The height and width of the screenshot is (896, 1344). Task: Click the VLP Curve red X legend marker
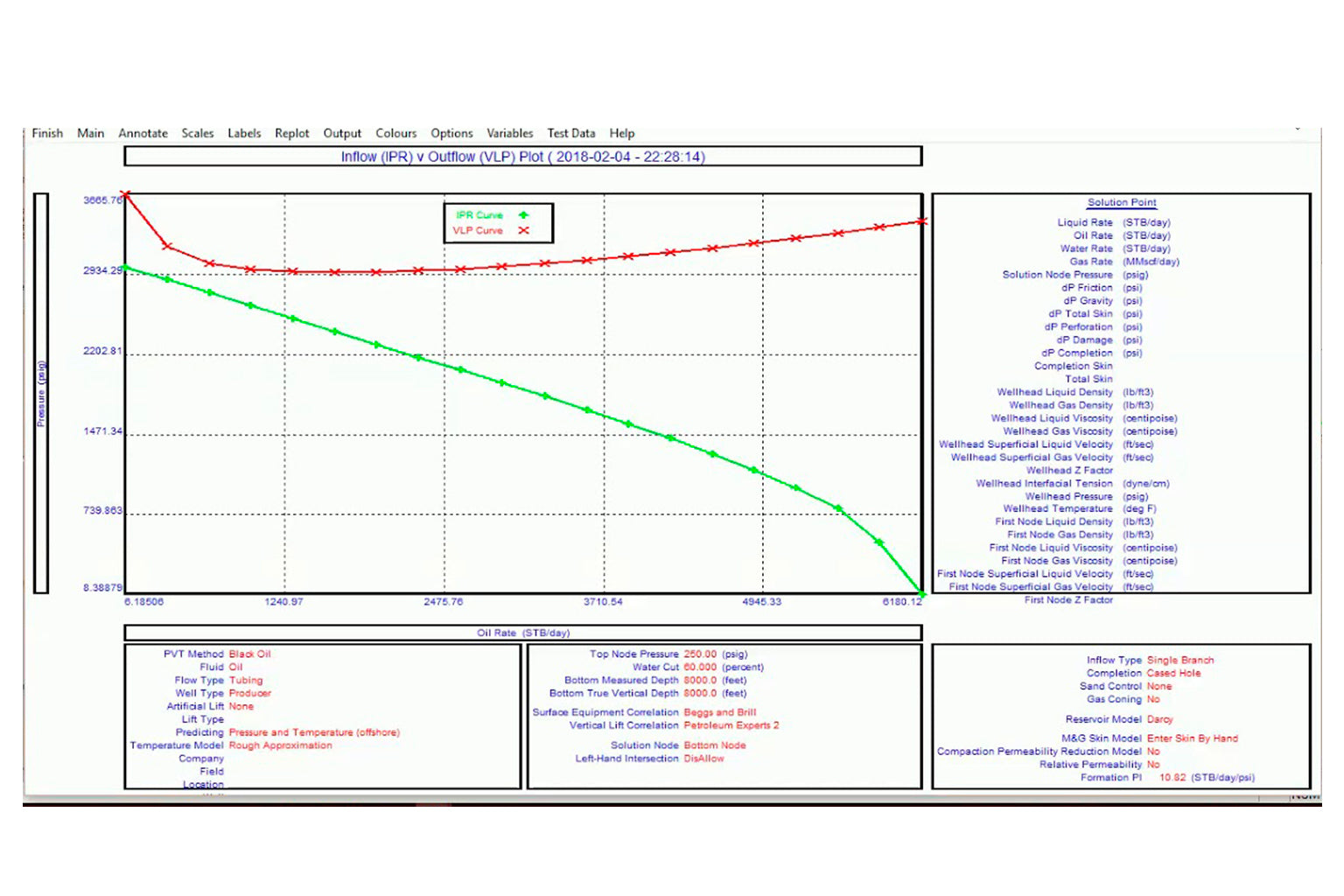tap(523, 231)
